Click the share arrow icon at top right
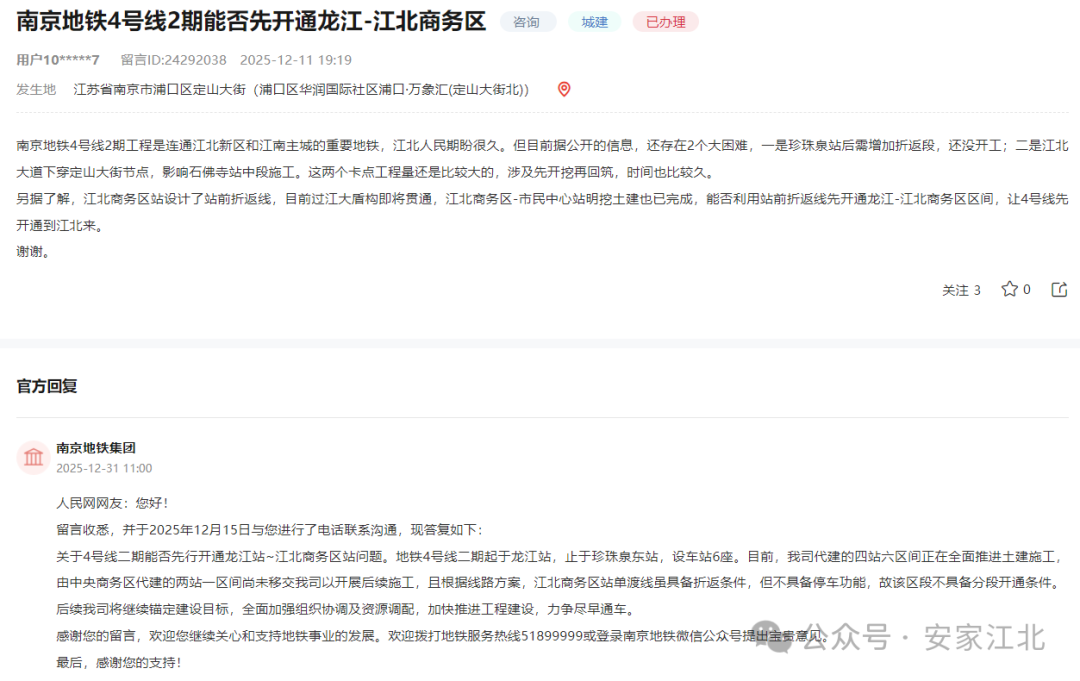 (x=1059, y=289)
